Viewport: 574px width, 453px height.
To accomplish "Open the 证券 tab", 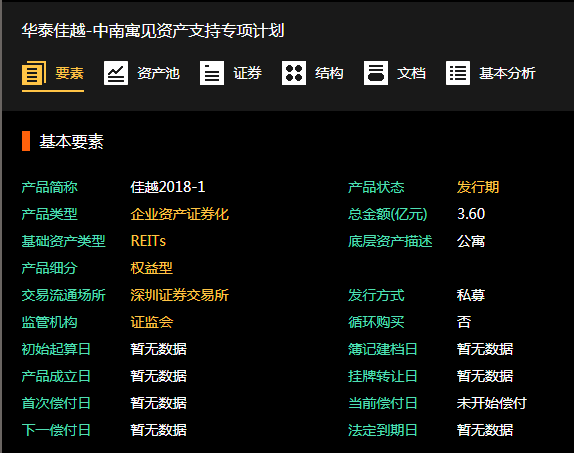I will (x=231, y=73).
